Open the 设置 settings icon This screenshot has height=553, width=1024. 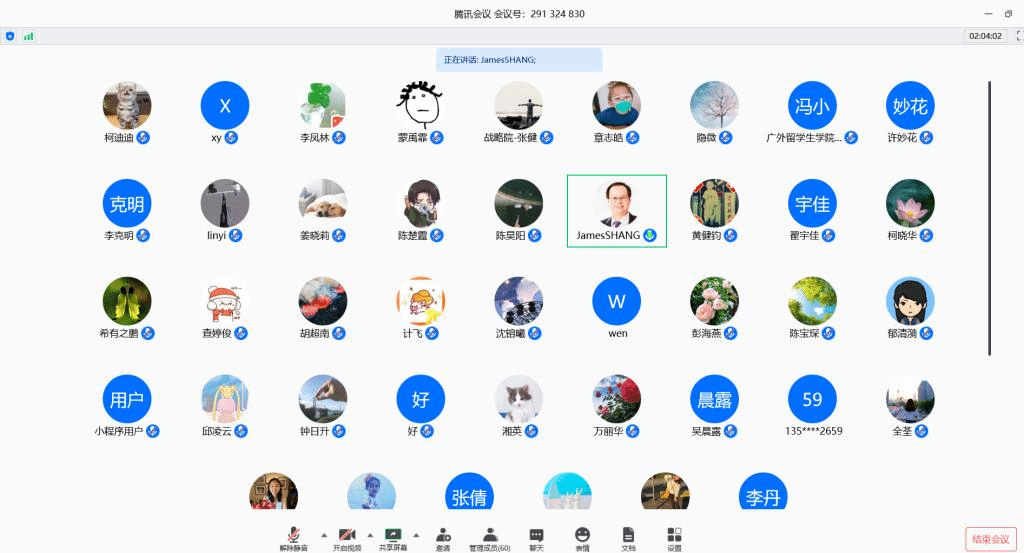click(x=674, y=536)
